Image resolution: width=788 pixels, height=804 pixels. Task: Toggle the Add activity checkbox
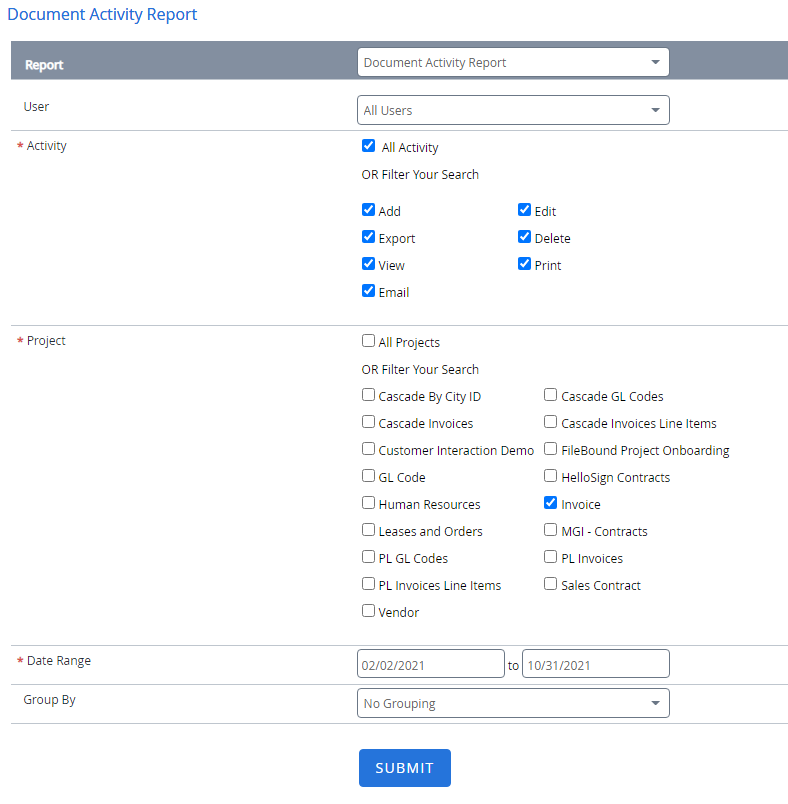coord(369,210)
